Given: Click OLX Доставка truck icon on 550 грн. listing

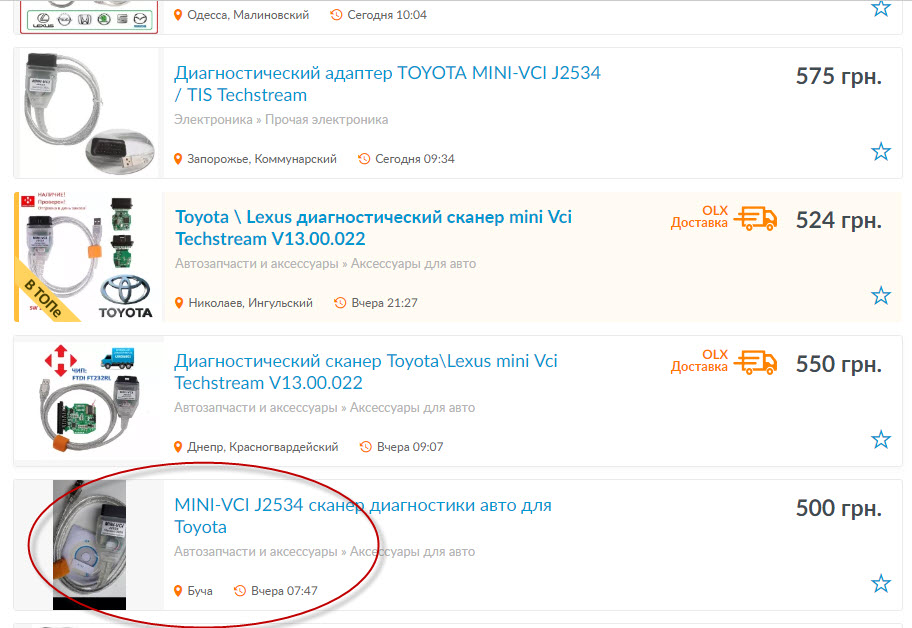Looking at the screenshot, I should pyautogui.click(x=755, y=362).
